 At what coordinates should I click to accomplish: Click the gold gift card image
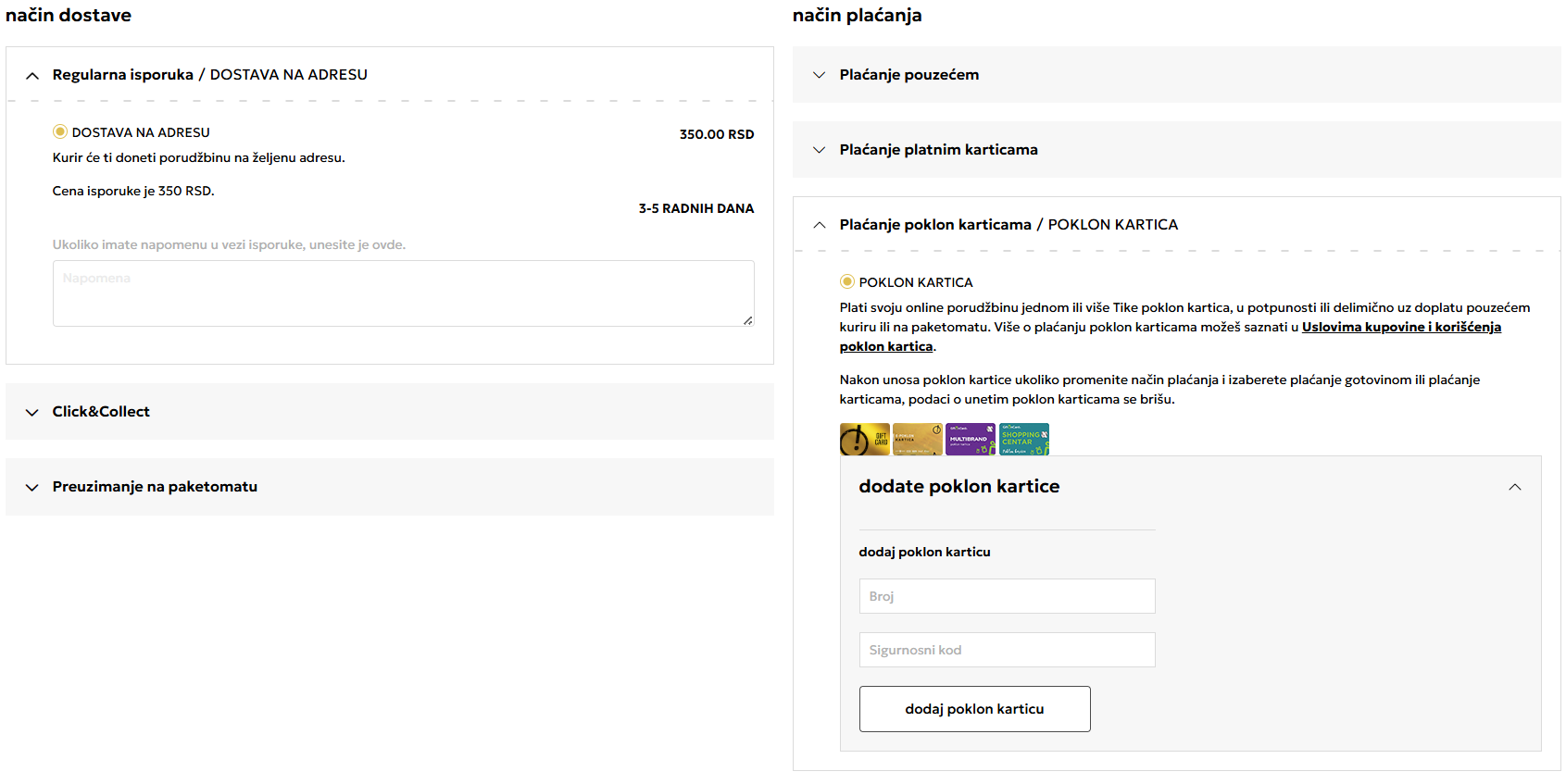pos(918,440)
